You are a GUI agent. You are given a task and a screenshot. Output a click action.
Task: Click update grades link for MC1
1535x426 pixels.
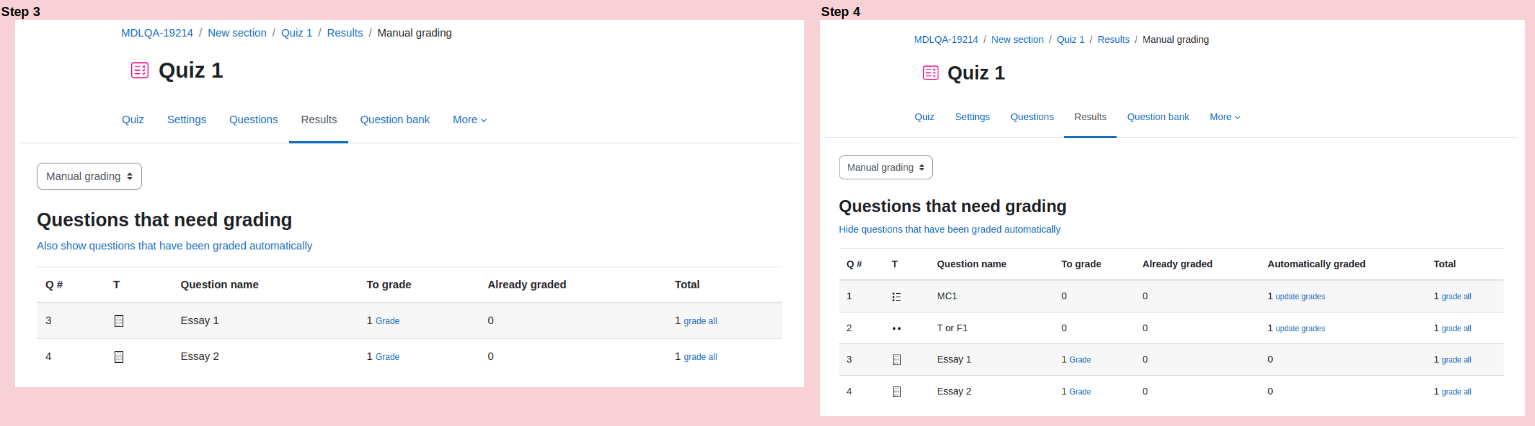[x=1300, y=297]
